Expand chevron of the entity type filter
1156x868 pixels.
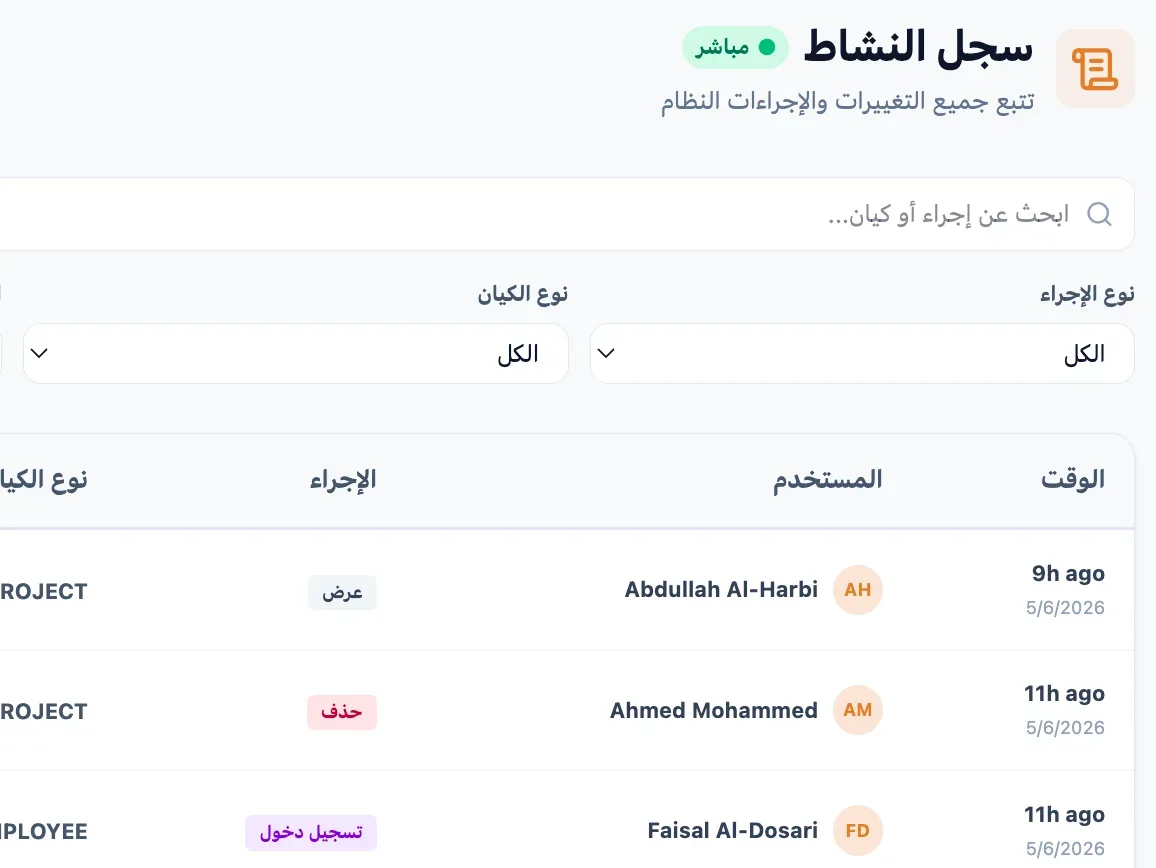[39, 353]
